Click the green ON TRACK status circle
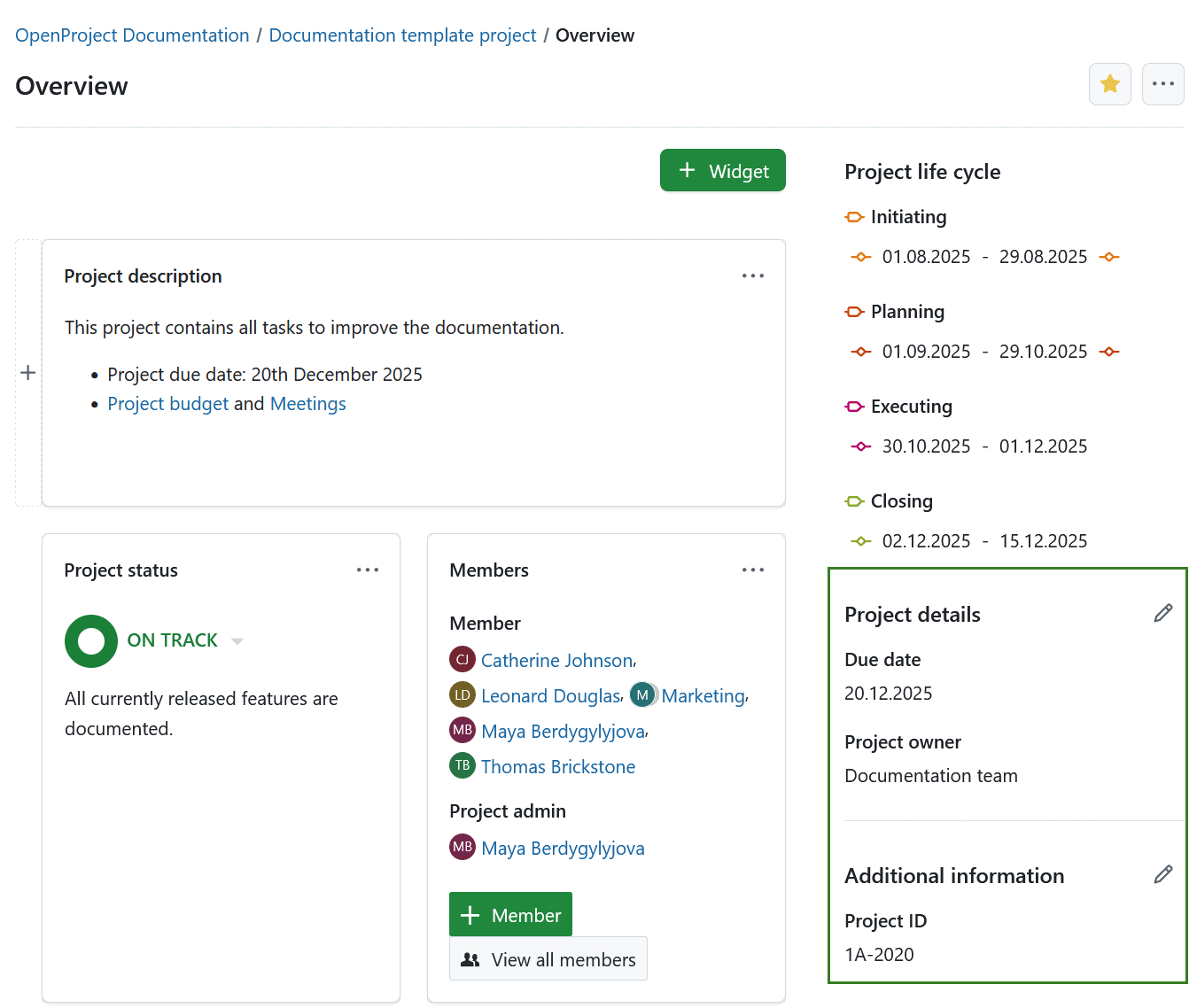The height and width of the screenshot is (1008, 1197). coord(90,640)
